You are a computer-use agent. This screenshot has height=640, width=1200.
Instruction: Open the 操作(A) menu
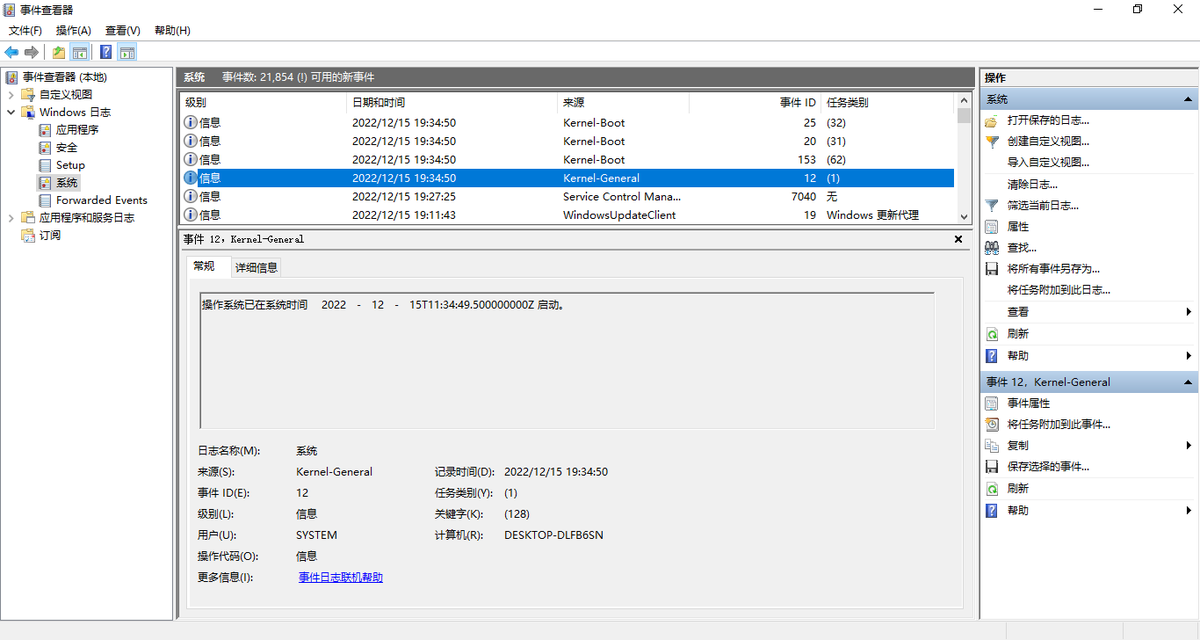coord(73,31)
